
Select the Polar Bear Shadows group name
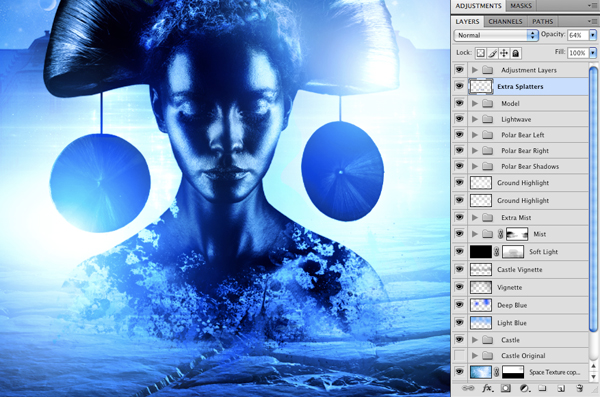pos(530,167)
